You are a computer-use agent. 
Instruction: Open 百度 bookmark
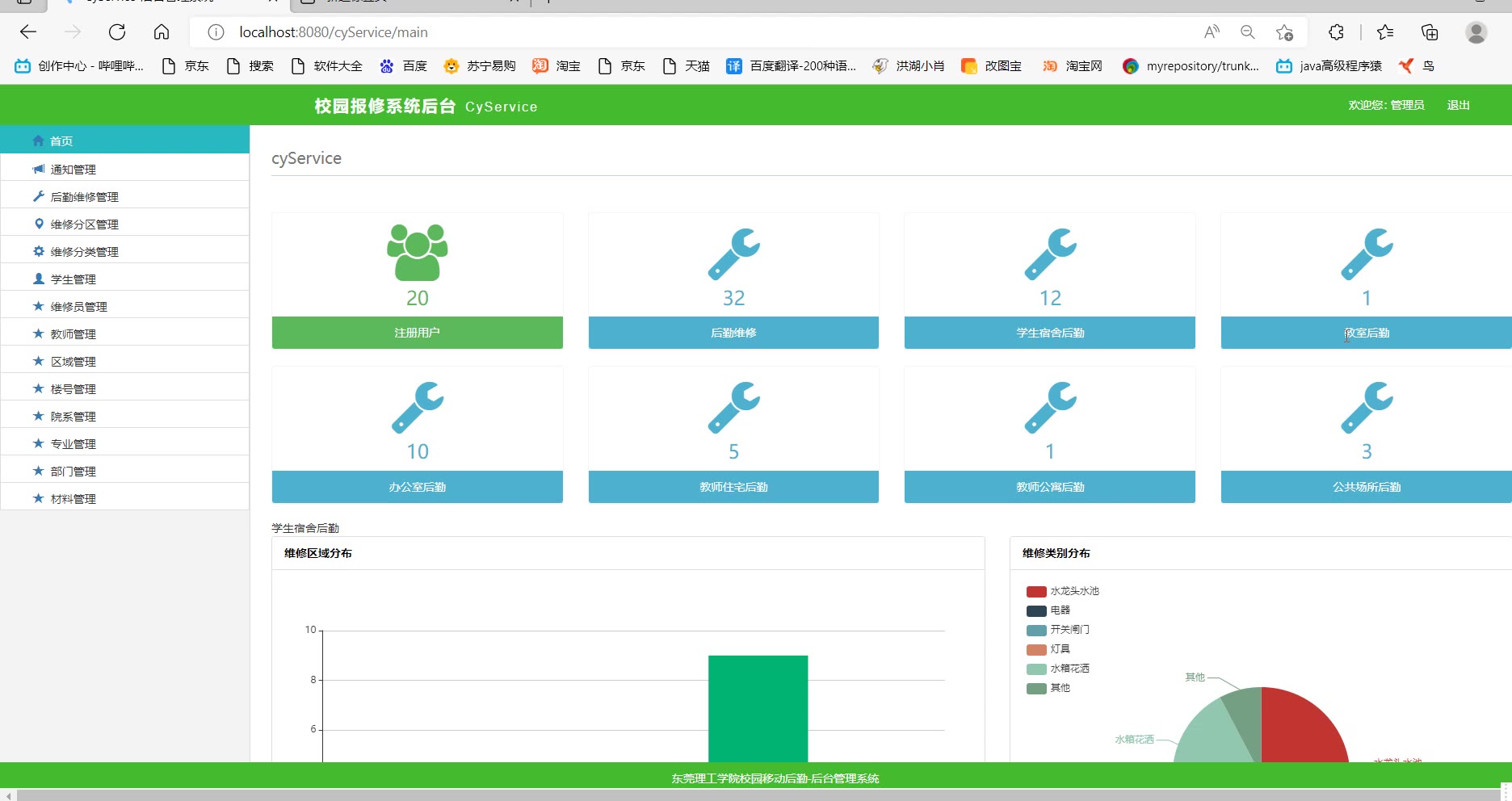(x=404, y=66)
